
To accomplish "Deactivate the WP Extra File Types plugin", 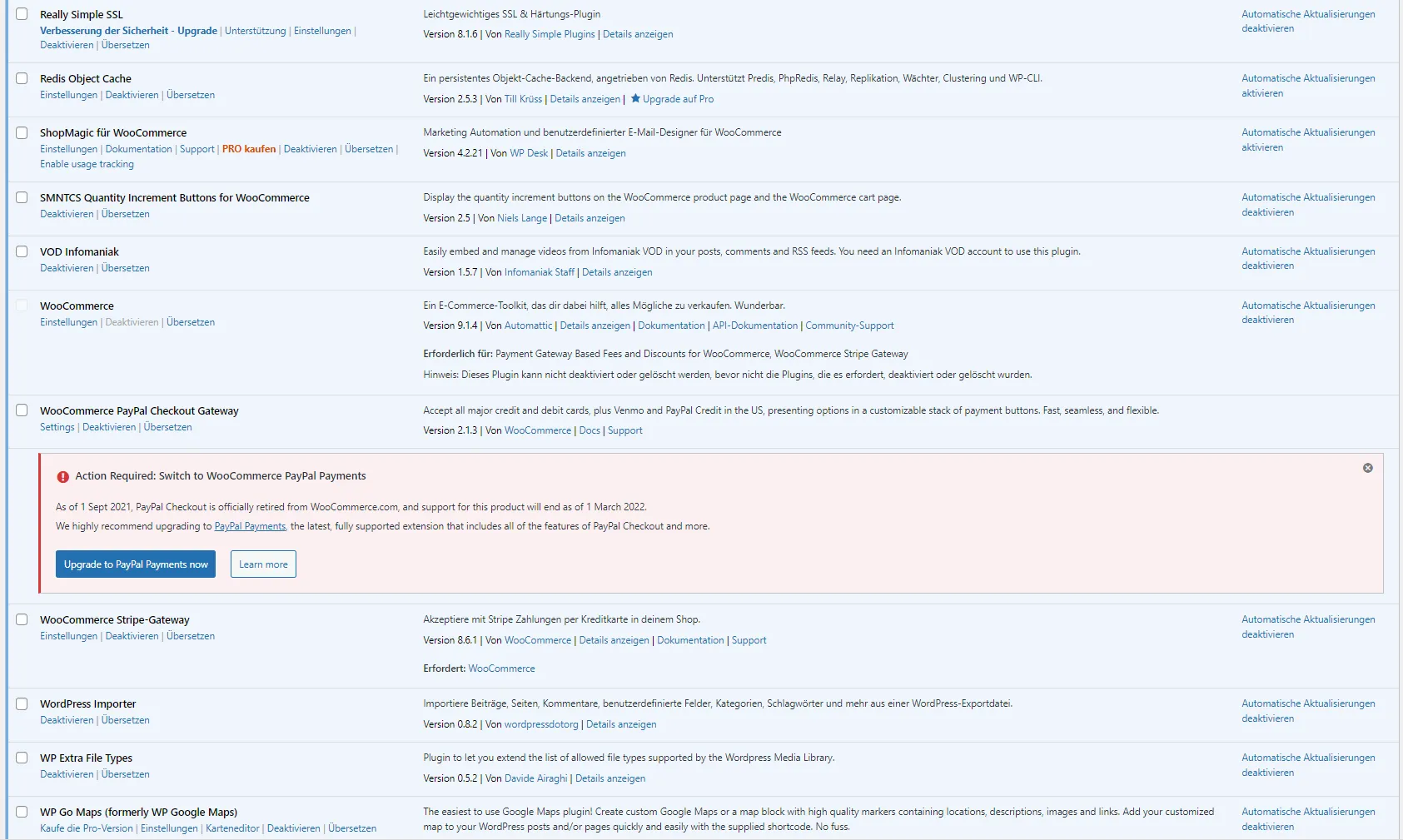I will click(67, 774).
